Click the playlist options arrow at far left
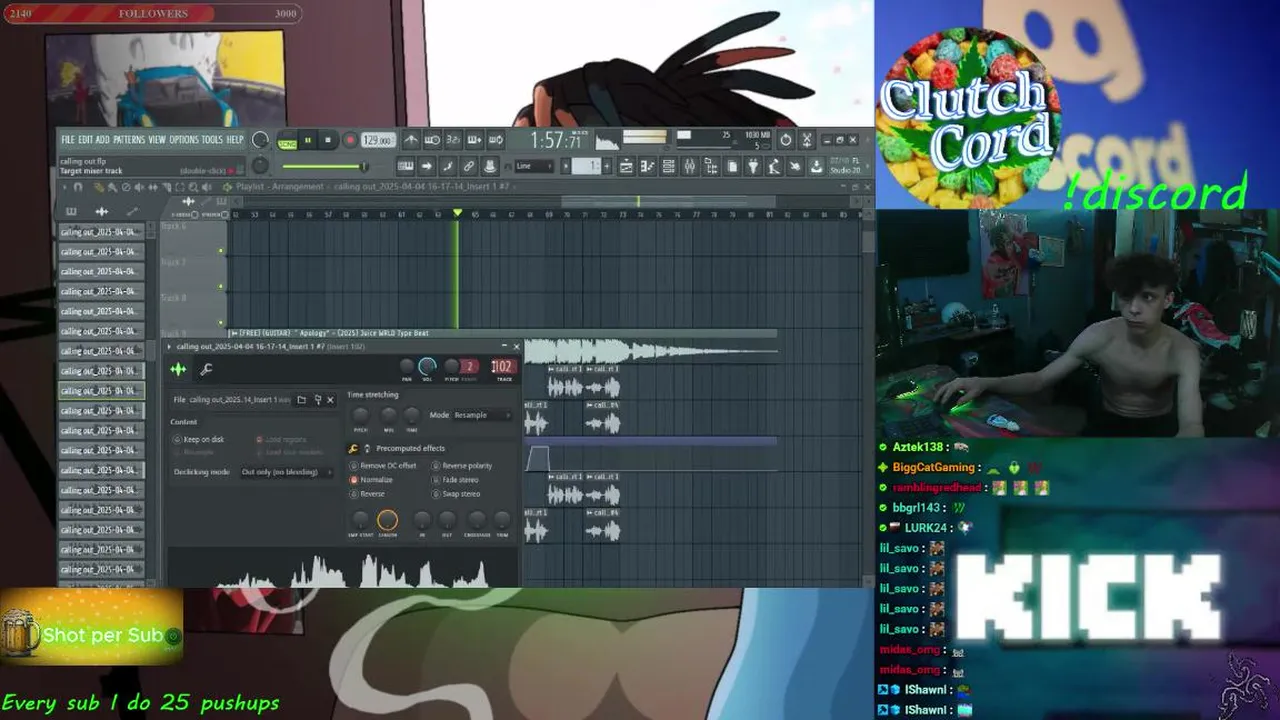This screenshot has width=1280, height=720. pos(64,187)
